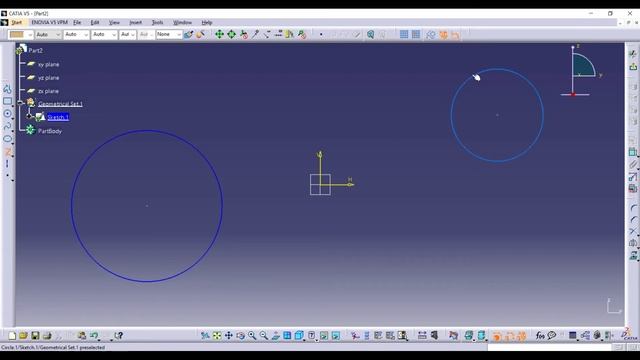Viewport: 640px width, 360px height.
Task: Open the third Auto line type dropdown
Action: [x=104, y=35]
